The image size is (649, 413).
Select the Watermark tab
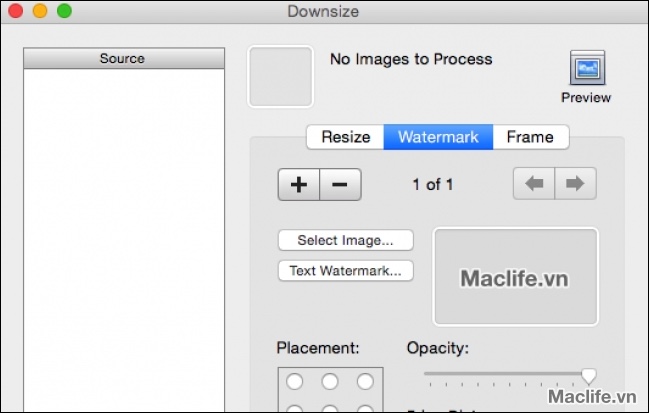(x=438, y=137)
